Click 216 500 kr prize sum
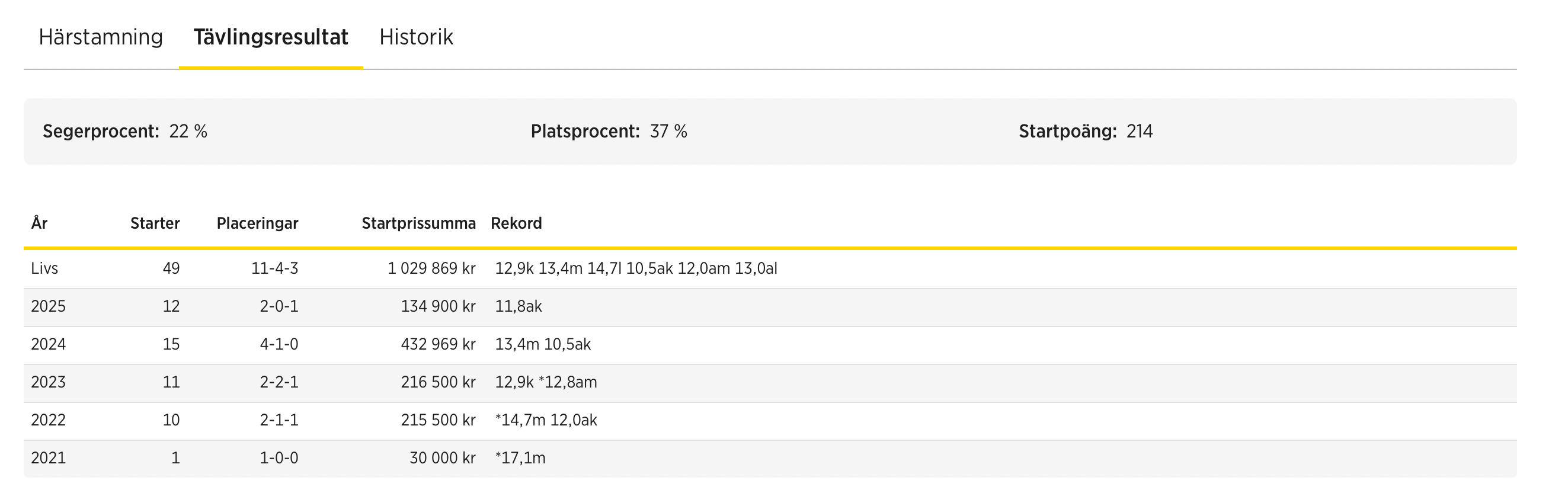 click(x=439, y=382)
